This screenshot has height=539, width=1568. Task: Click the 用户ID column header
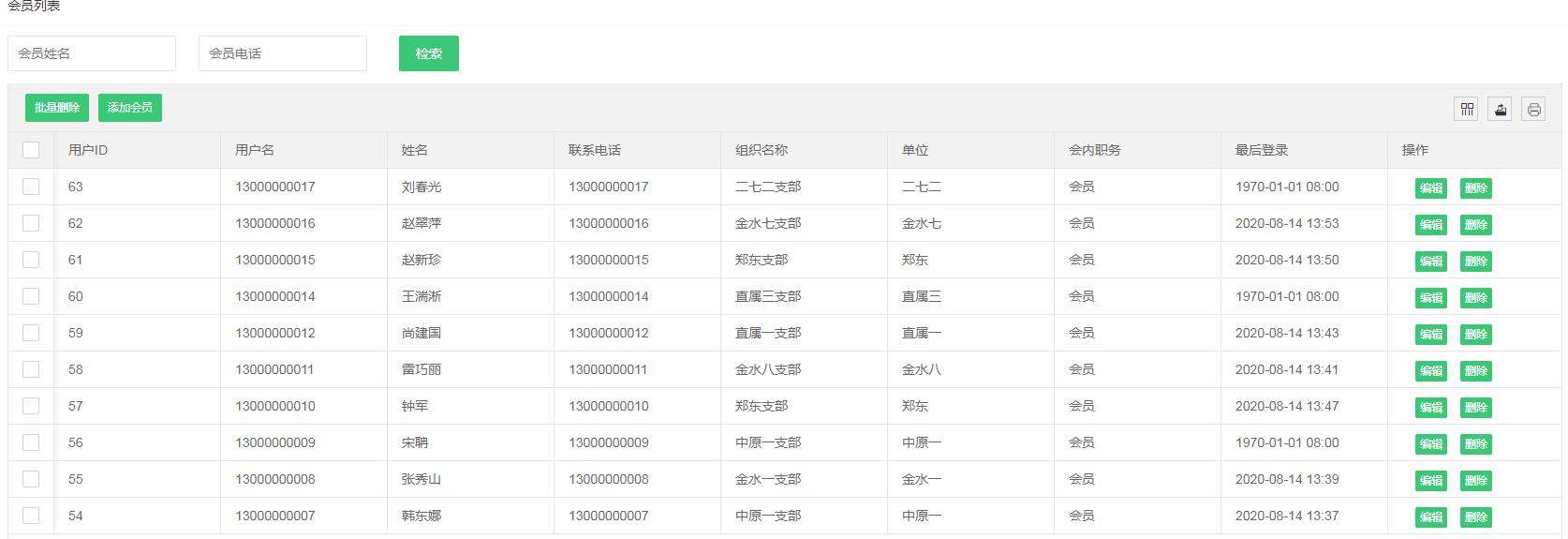88,150
